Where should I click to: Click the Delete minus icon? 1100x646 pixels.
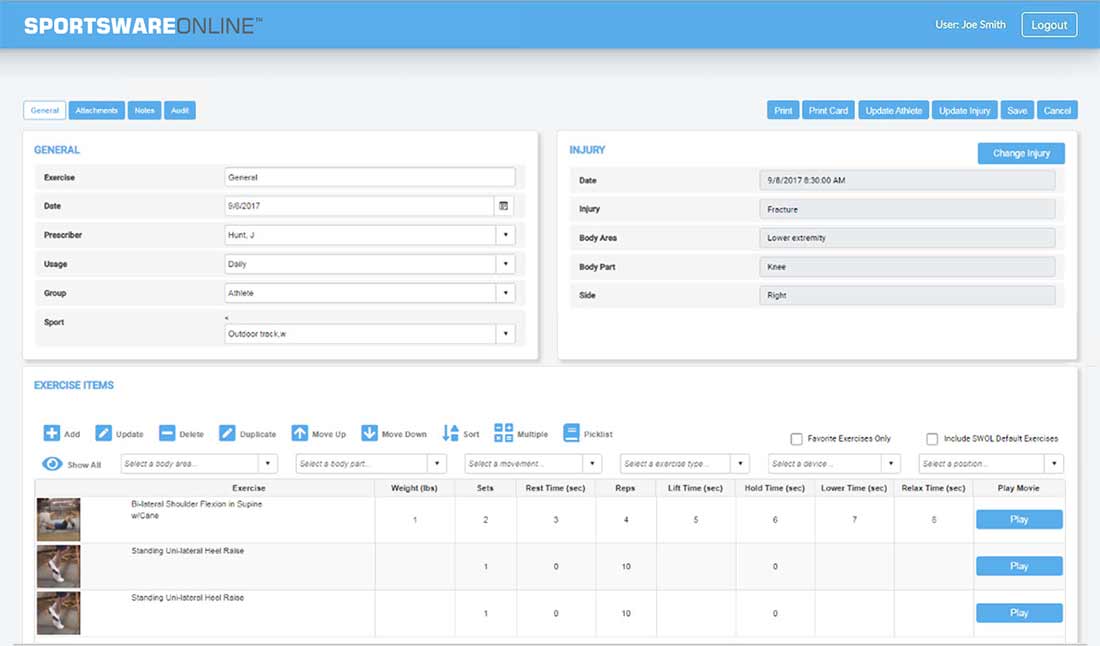click(x=167, y=434)
